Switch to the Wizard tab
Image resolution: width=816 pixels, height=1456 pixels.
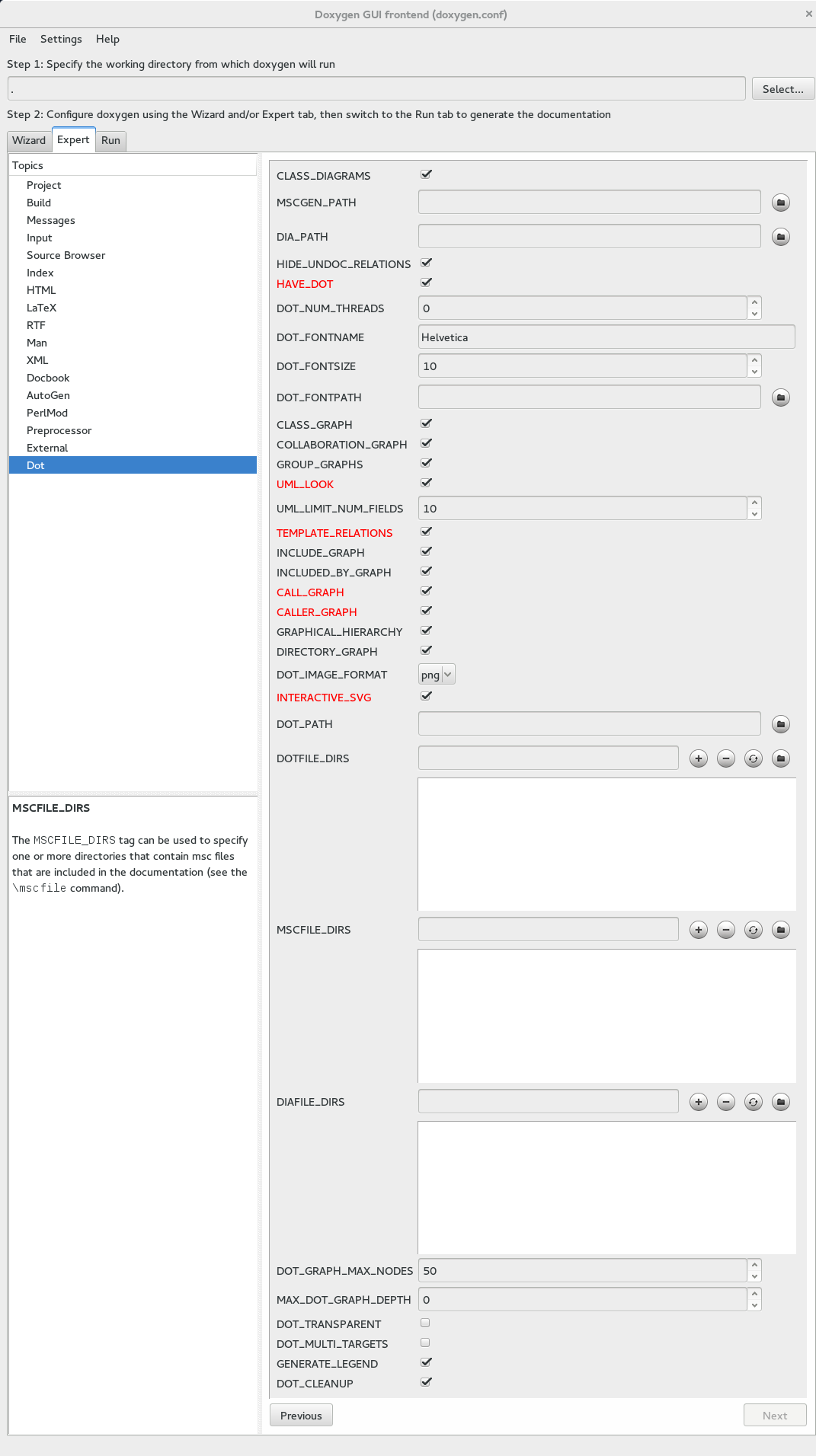point(29,140)
